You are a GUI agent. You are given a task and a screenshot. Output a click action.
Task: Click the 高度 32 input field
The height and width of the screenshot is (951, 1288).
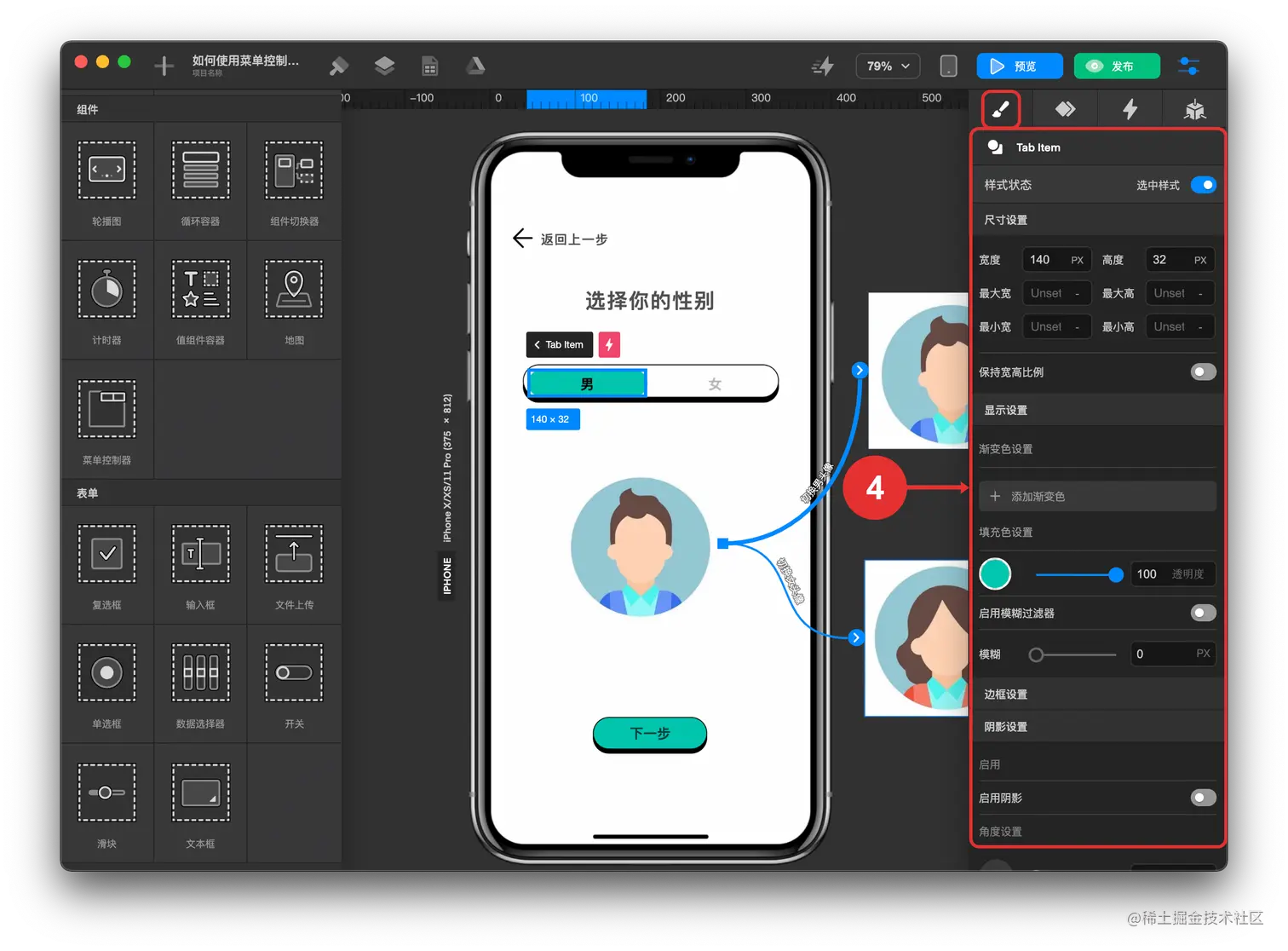1180,260
